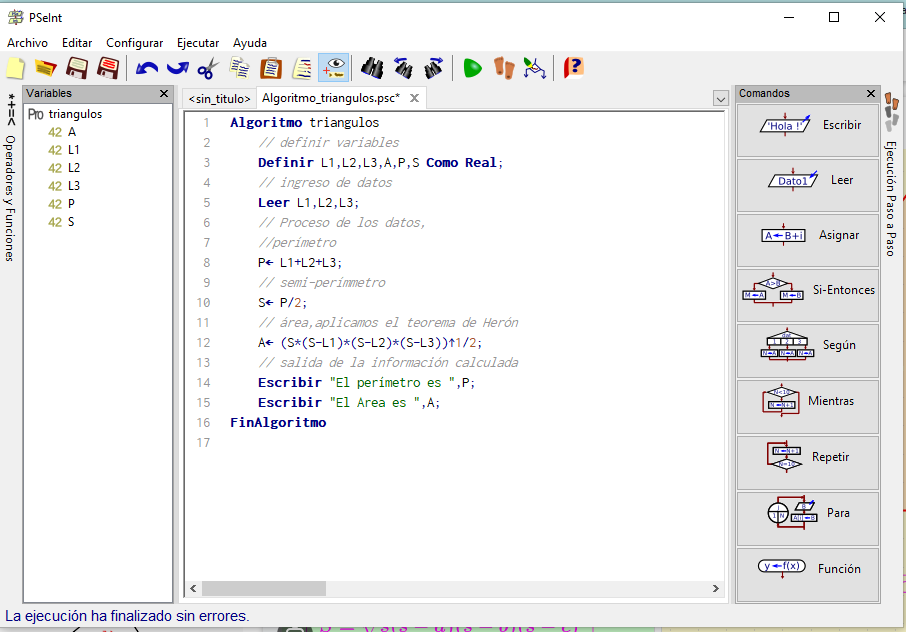Insert an Asignar command
Screen dimensions: 906x632
pos(808,240)
